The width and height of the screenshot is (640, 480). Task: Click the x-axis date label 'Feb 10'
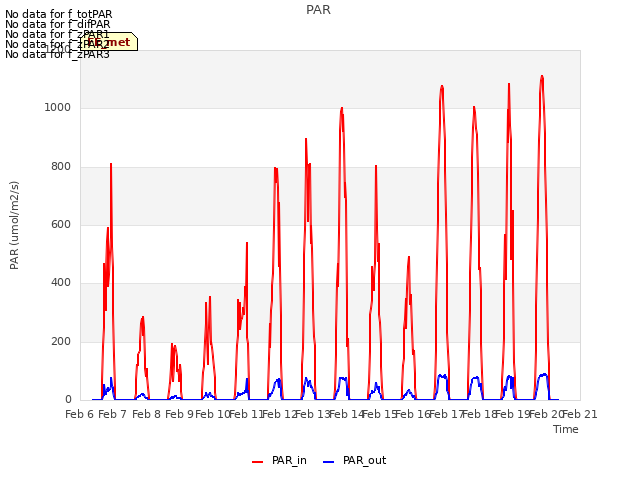[x=213, y=415]
